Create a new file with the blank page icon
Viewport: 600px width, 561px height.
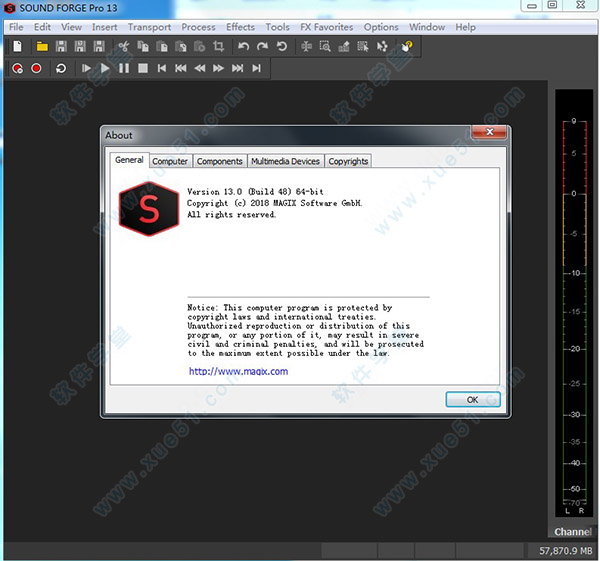tap(18, 47)
